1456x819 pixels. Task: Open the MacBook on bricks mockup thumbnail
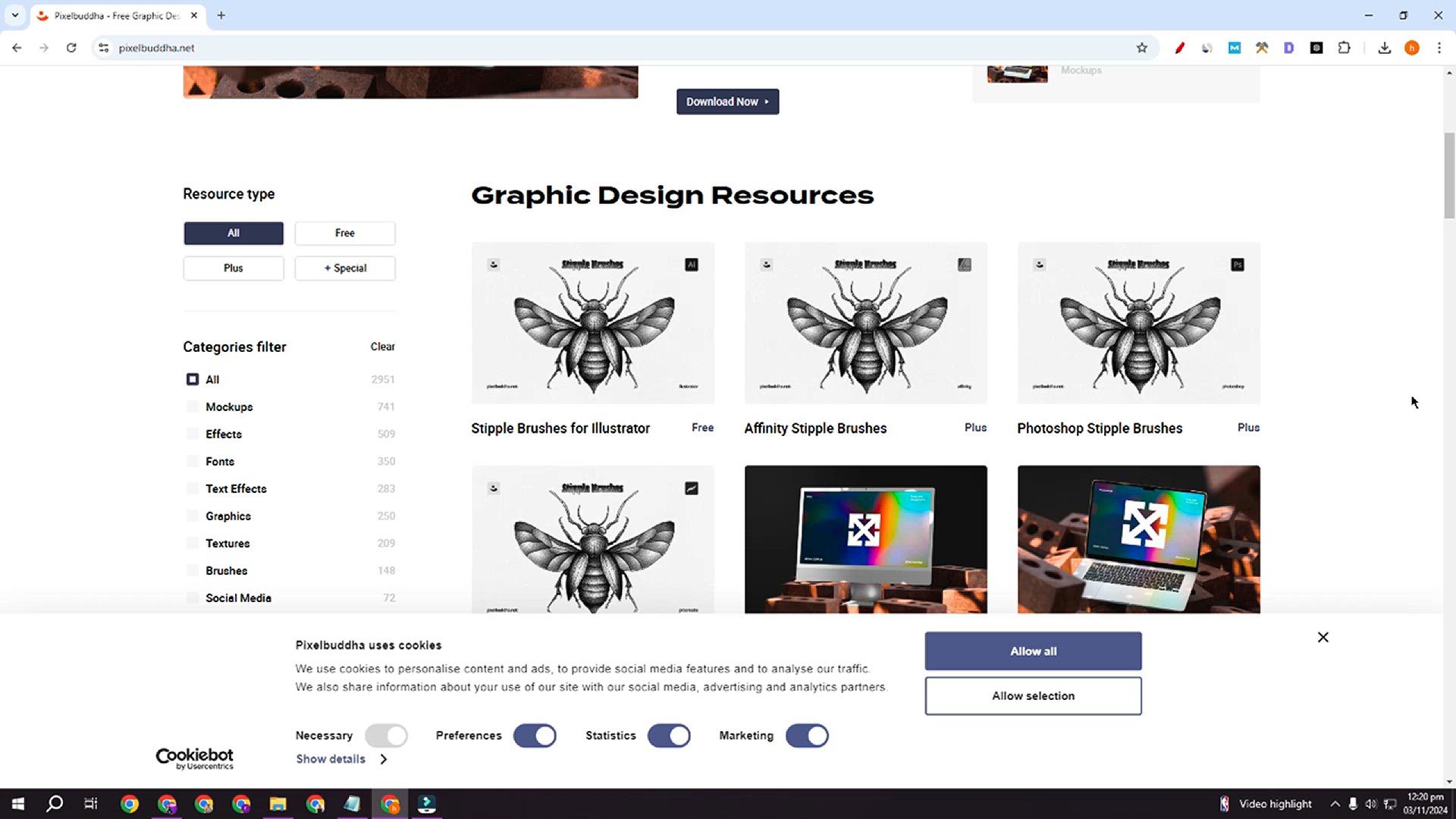(1139, 539)
